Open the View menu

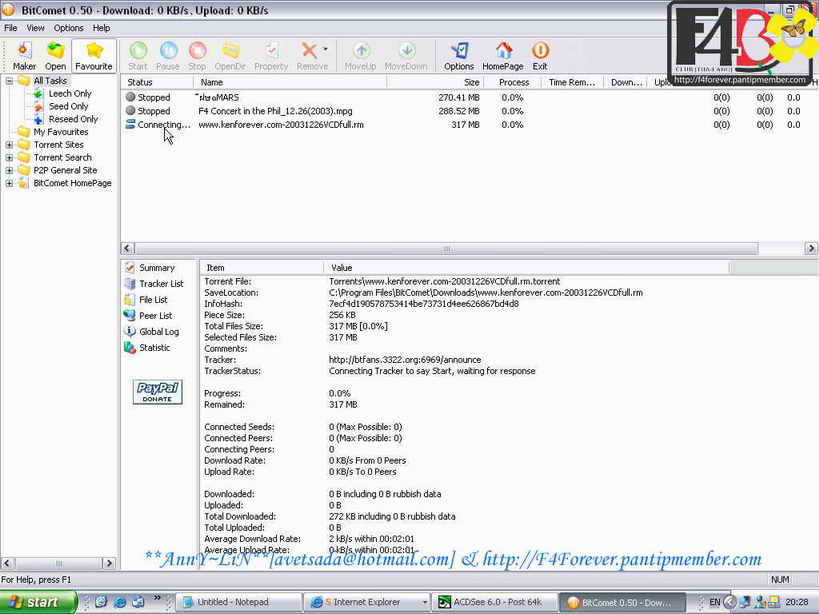pos(36,28)
